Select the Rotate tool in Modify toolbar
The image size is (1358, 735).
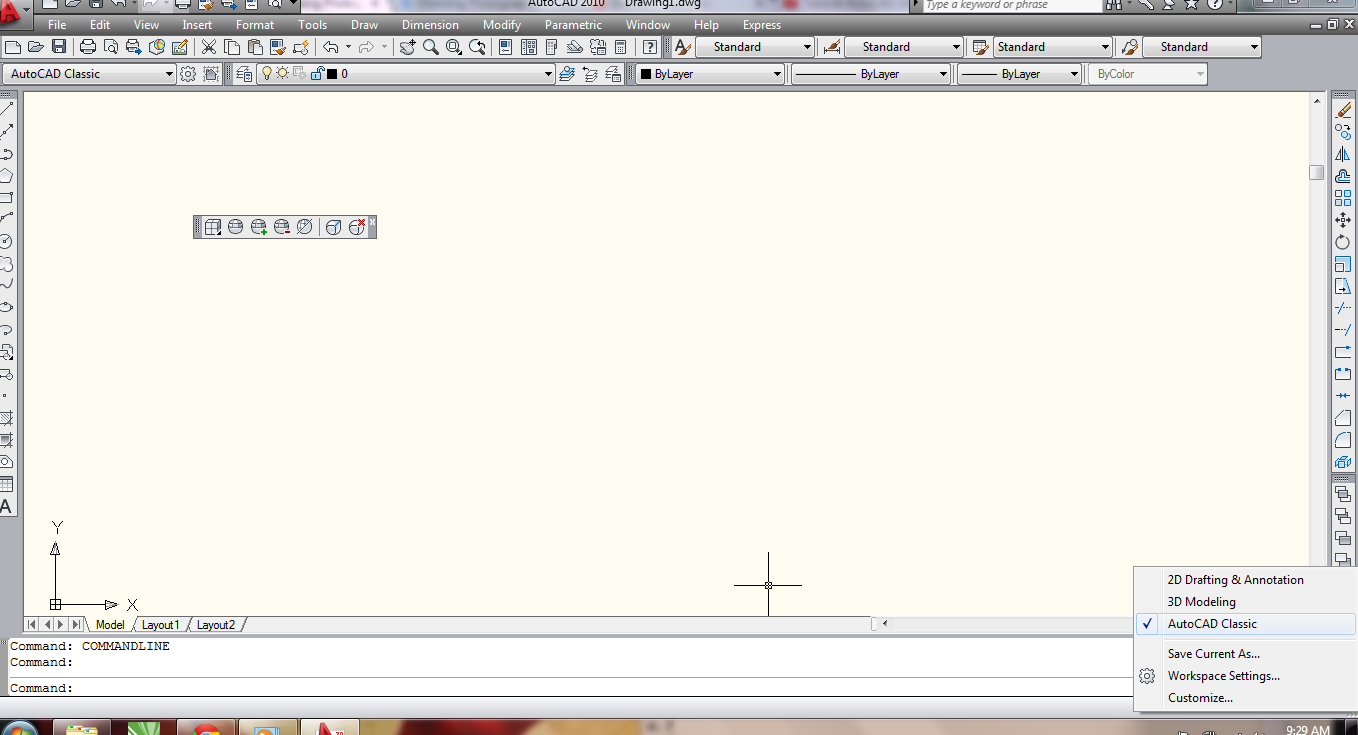[1343, 242]
